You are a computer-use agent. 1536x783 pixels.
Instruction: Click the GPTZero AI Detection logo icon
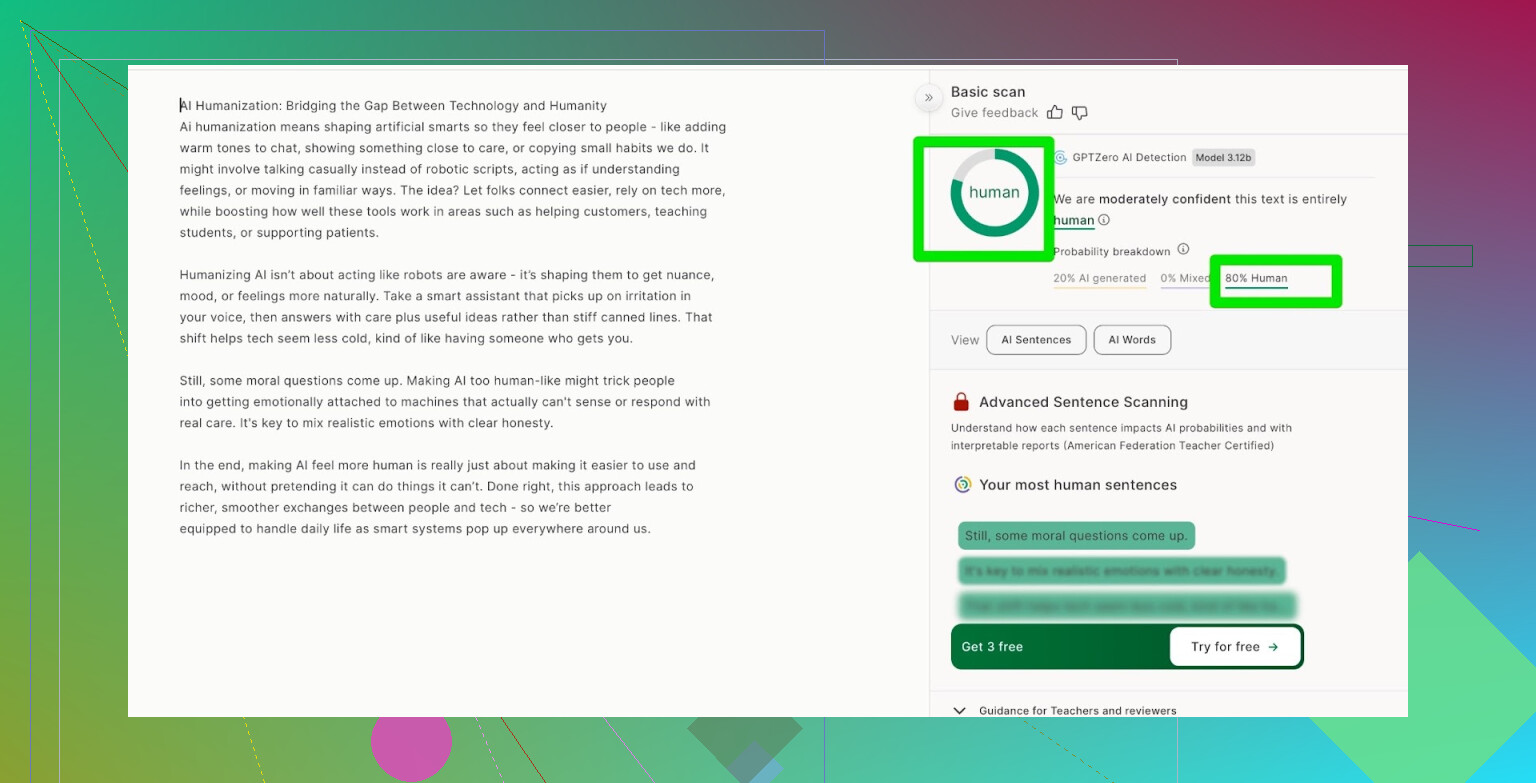pyautogui.click(x=1060, y=158)
